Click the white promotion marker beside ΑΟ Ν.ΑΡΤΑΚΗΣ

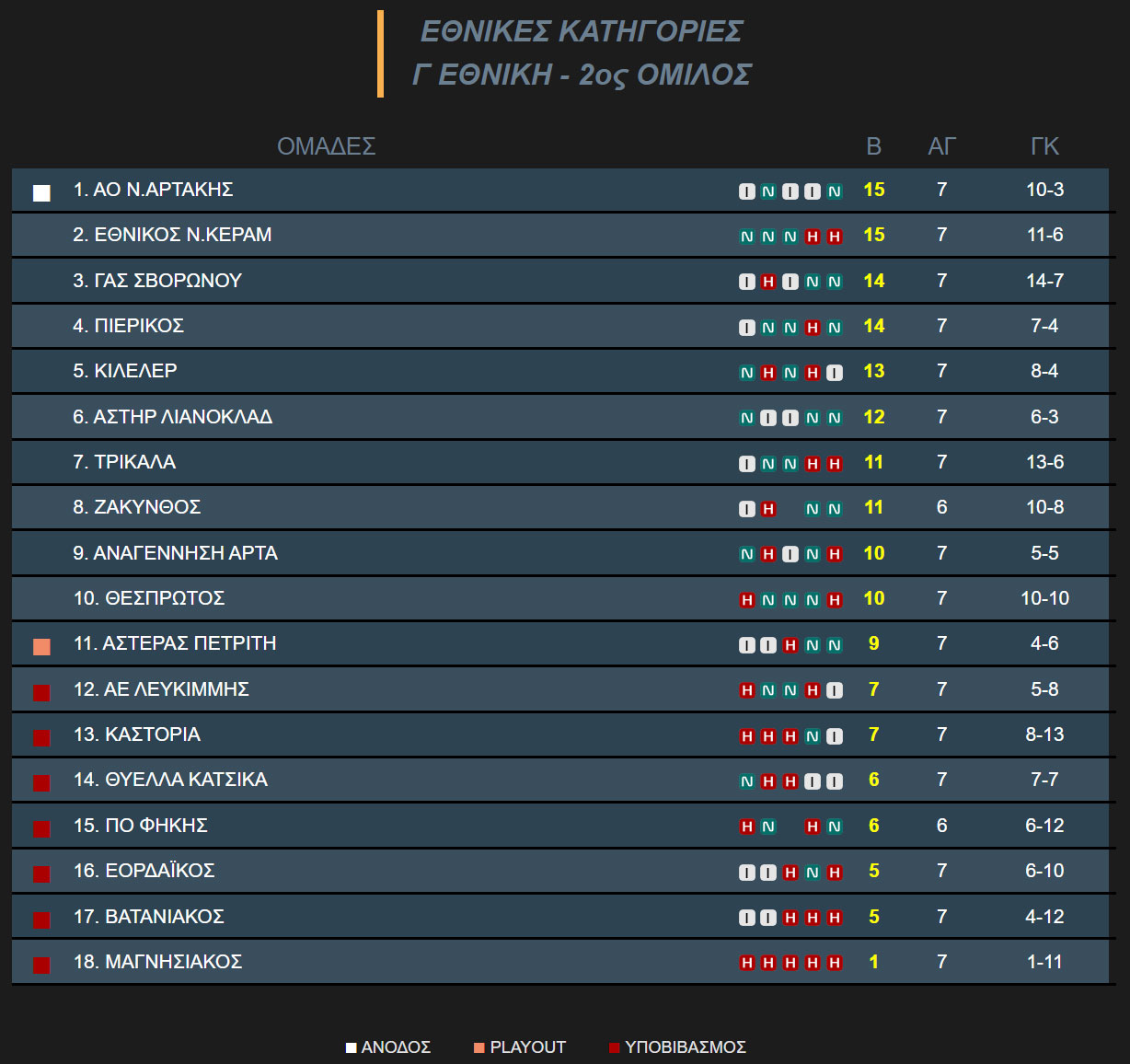click(41, 193)
